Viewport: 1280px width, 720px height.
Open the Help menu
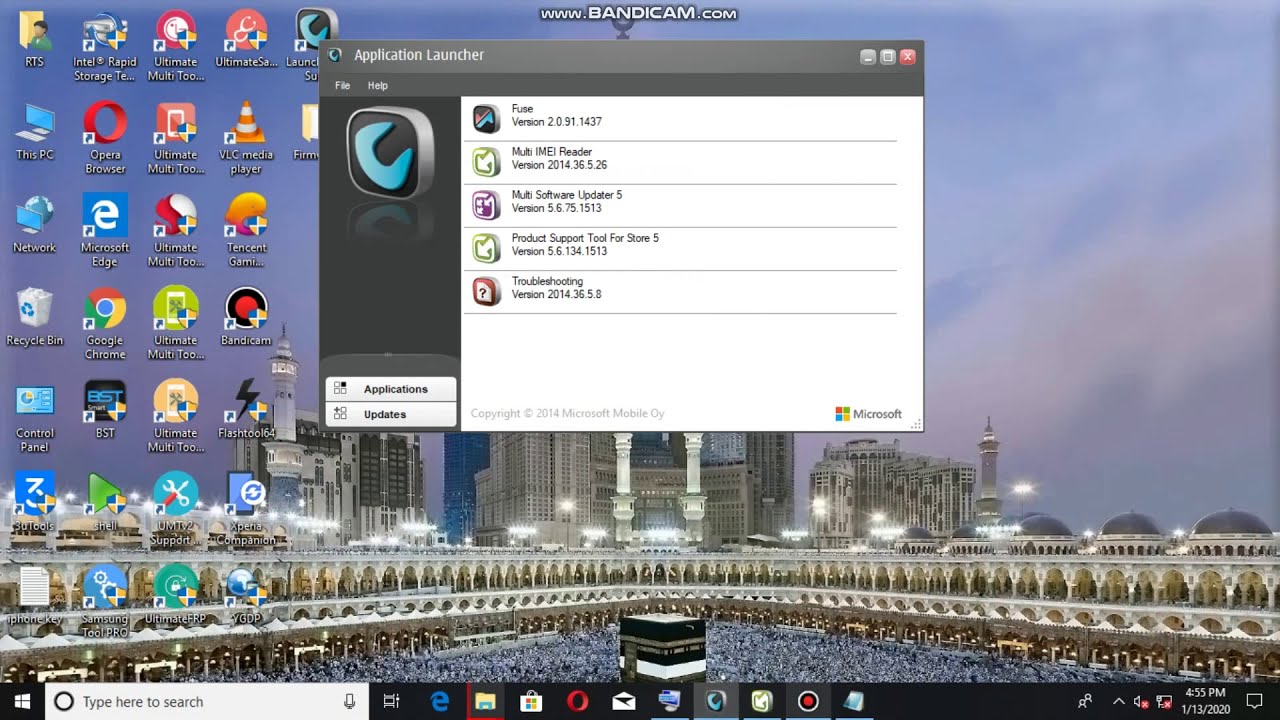pos(377,86)
